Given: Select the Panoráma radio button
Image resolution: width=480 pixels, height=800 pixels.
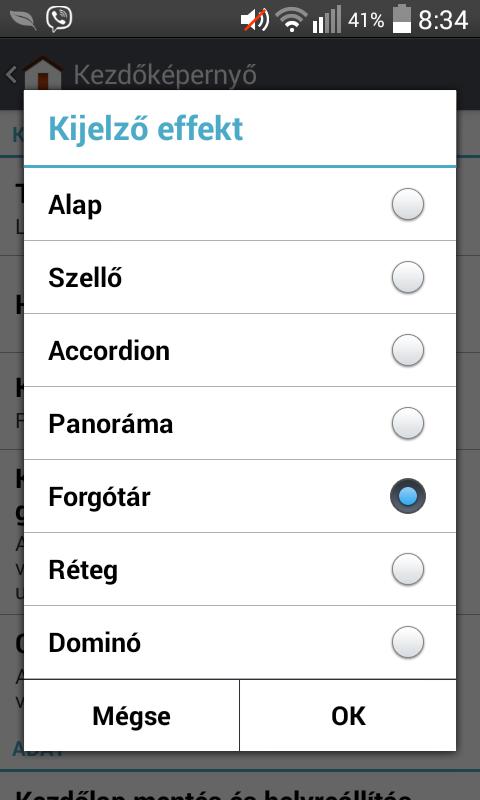Looking at the screenshot, I should tap(408, 423).
